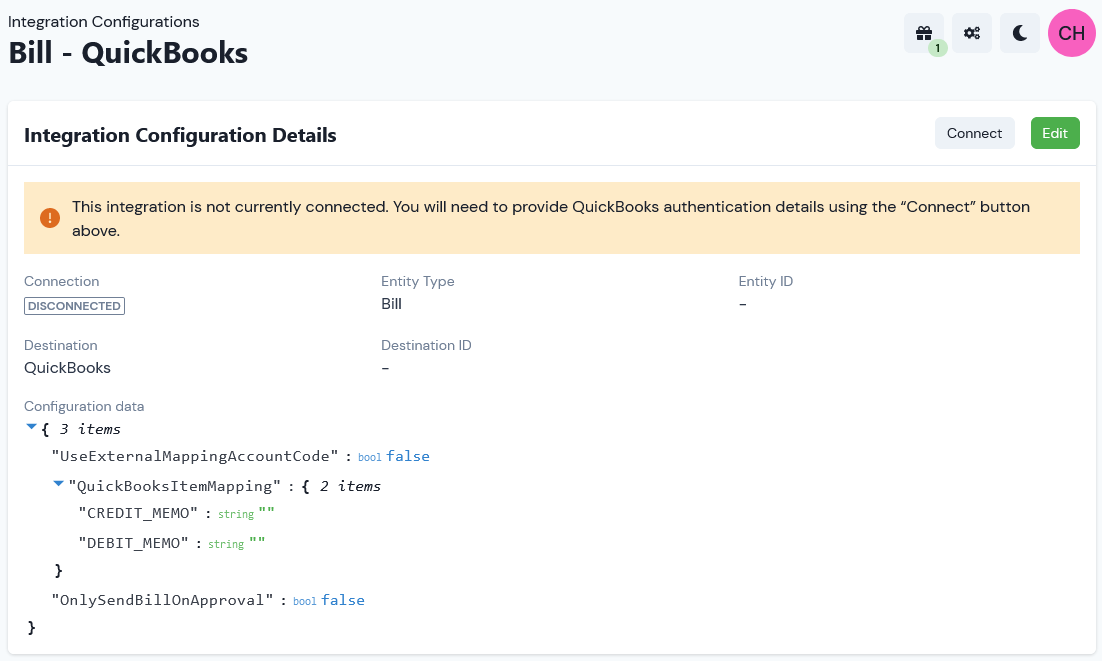The image size is (1102, 661).
Task: Click the DISCONNECTED status badge
Action: point(74,306)
